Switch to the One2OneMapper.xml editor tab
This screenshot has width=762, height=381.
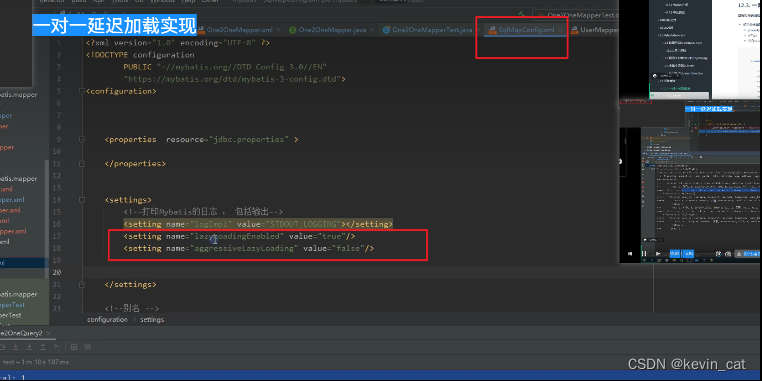click(x=239, y=30)
